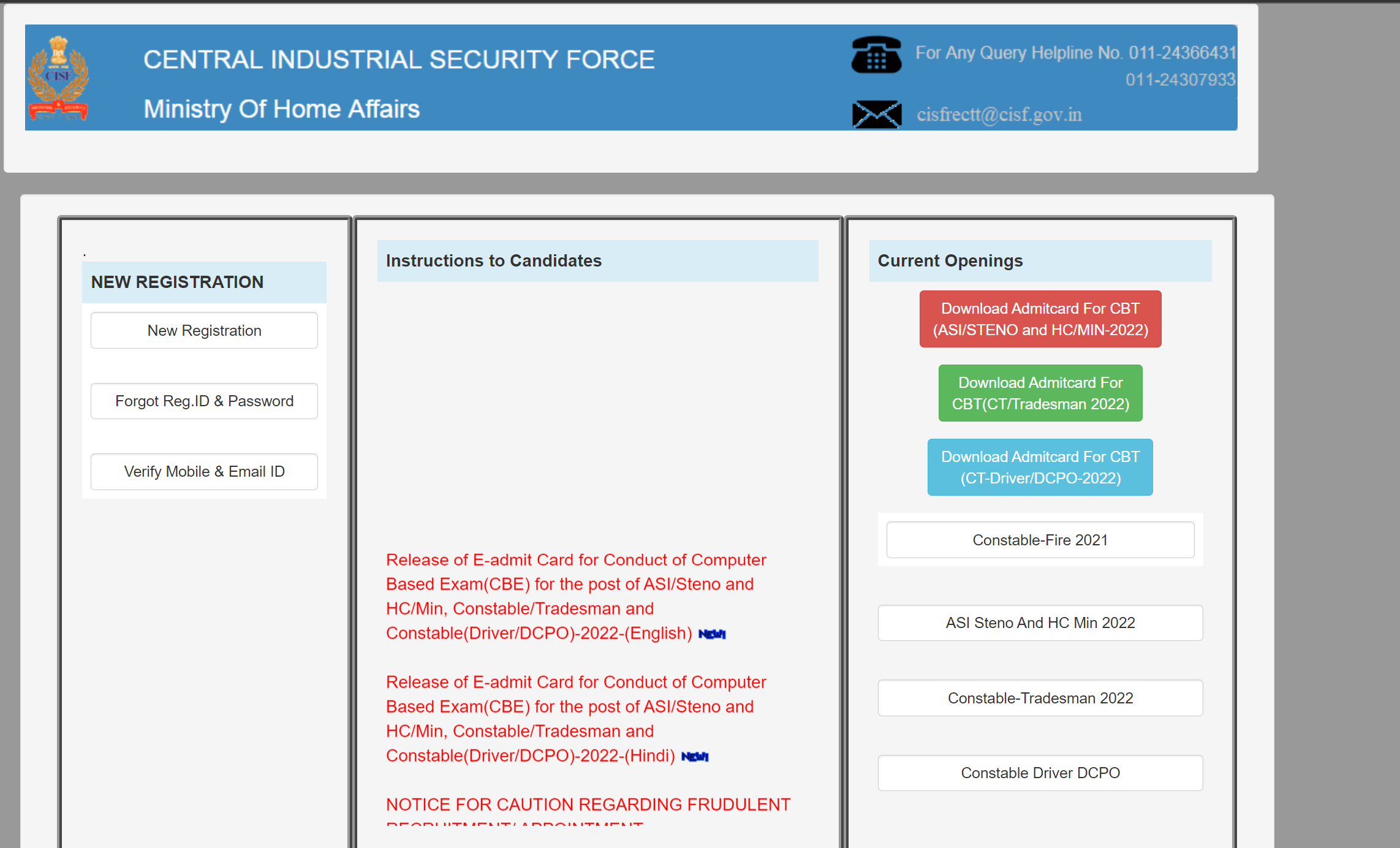
Task: Download Admitcard for CBT(CT/Tradesman 2022)
Action: point(1040,393)
